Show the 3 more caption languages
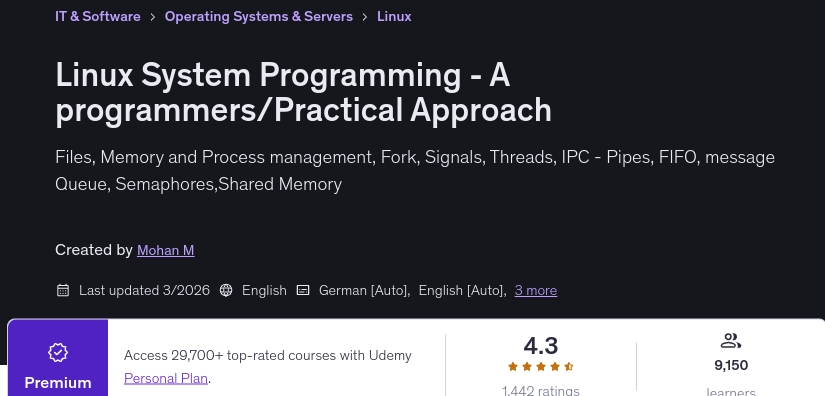Image resolution: width=825 pixels, height=396 pixels. 536,290
